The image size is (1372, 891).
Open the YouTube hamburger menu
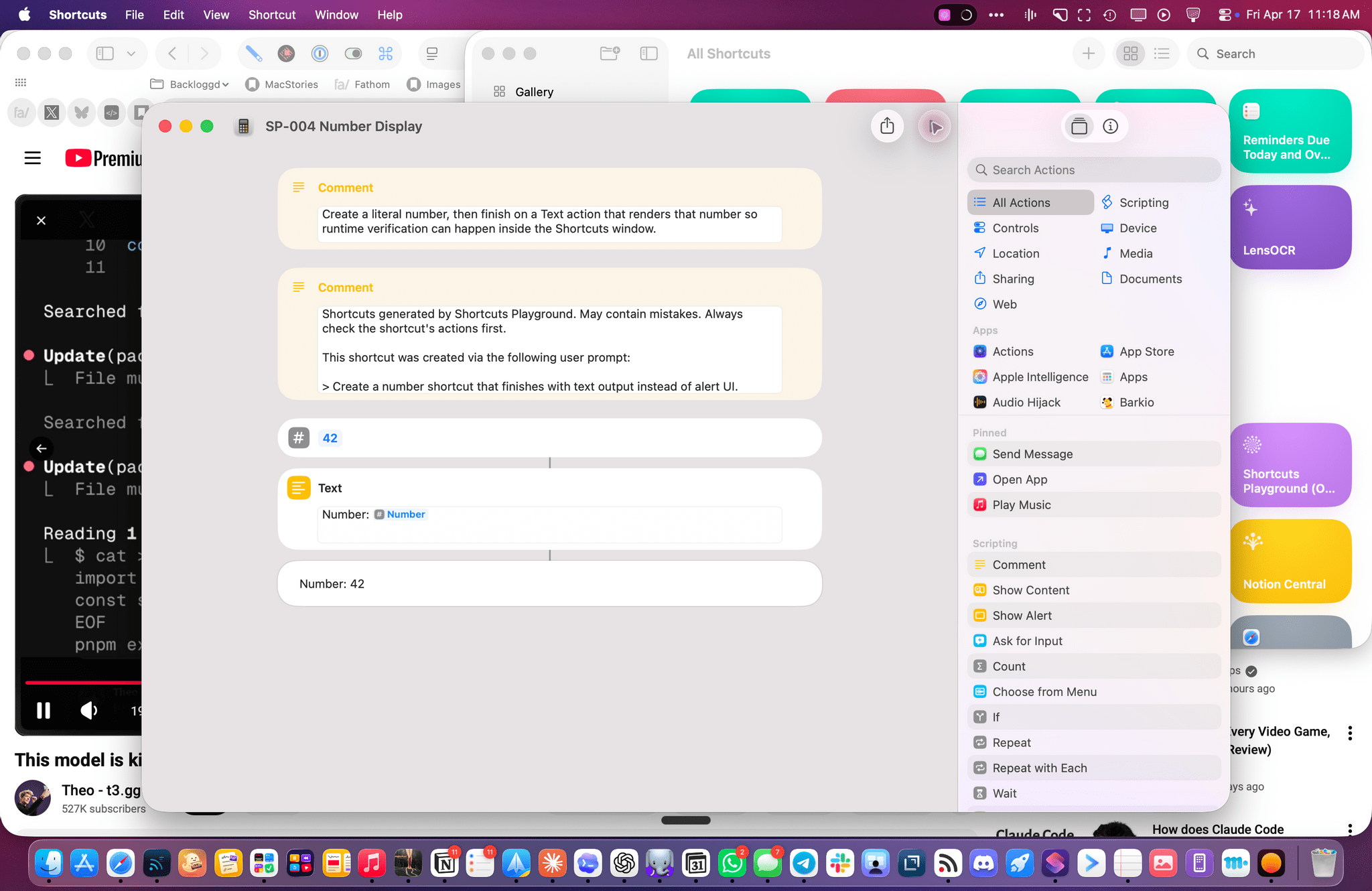33,158
